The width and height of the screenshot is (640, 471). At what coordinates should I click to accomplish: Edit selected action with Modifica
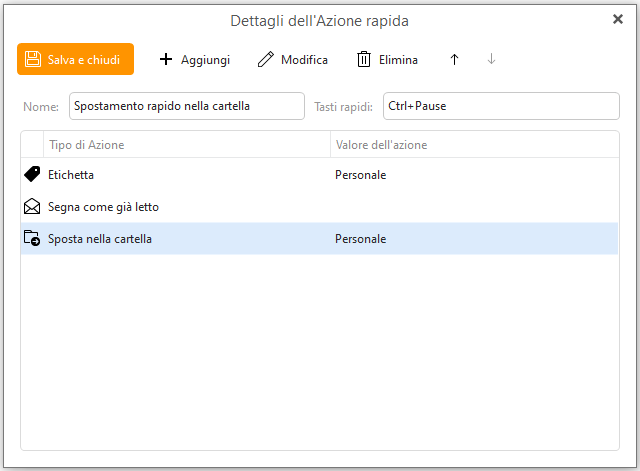pos(293,59)
